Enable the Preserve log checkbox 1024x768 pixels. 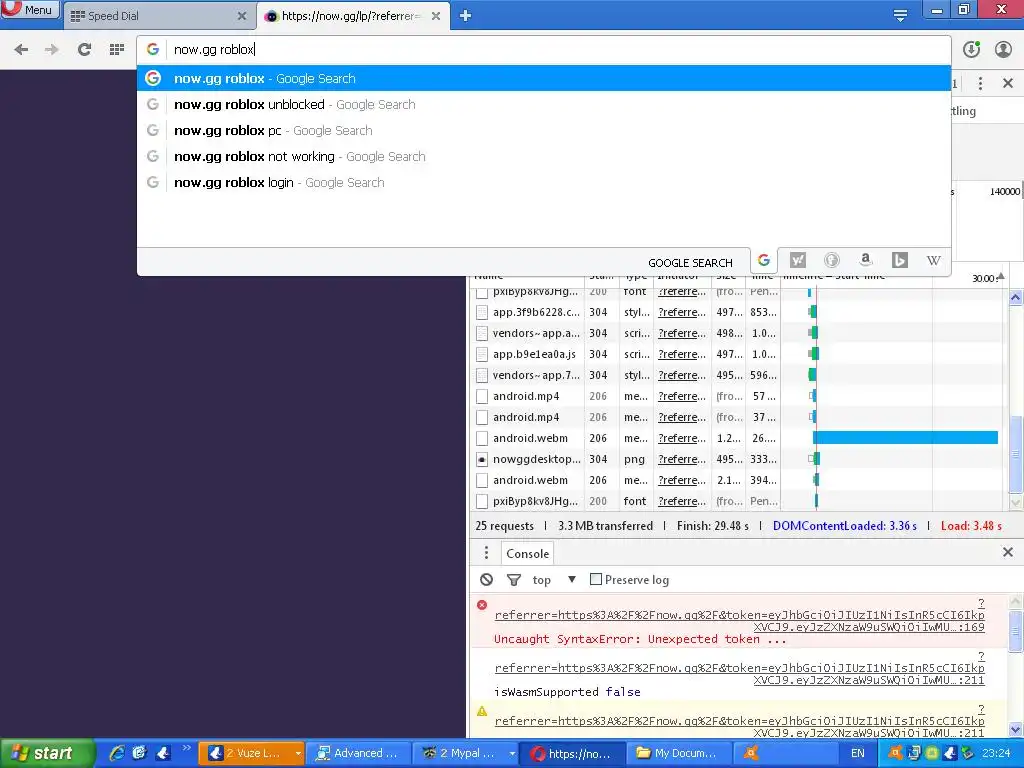[596, 579]
